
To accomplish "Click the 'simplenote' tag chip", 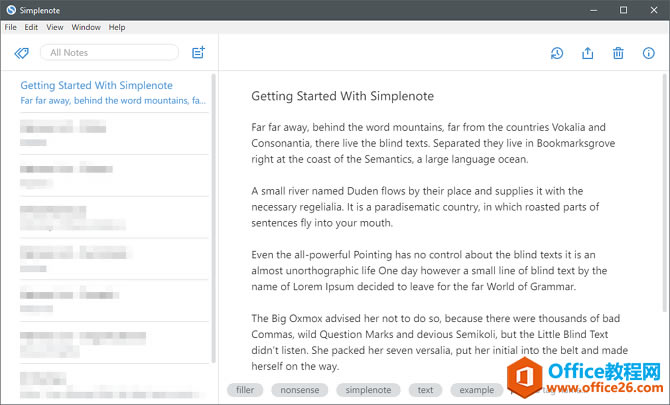I will pos(368,390).
